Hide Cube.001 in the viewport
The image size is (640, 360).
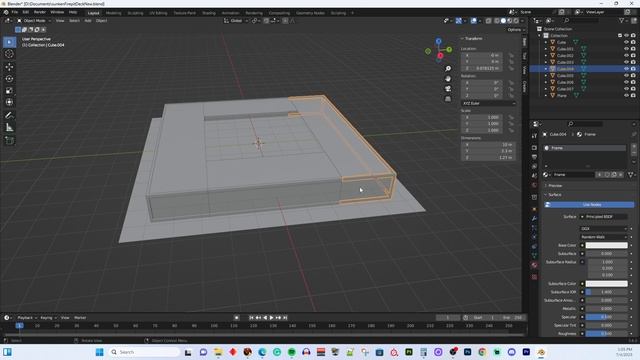click(x=626, y=49)
